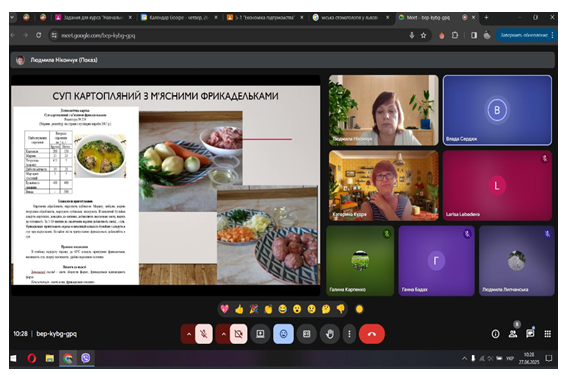Click microphone permission icon in address bar
The image size is (565, 375).
click(411, 35)
